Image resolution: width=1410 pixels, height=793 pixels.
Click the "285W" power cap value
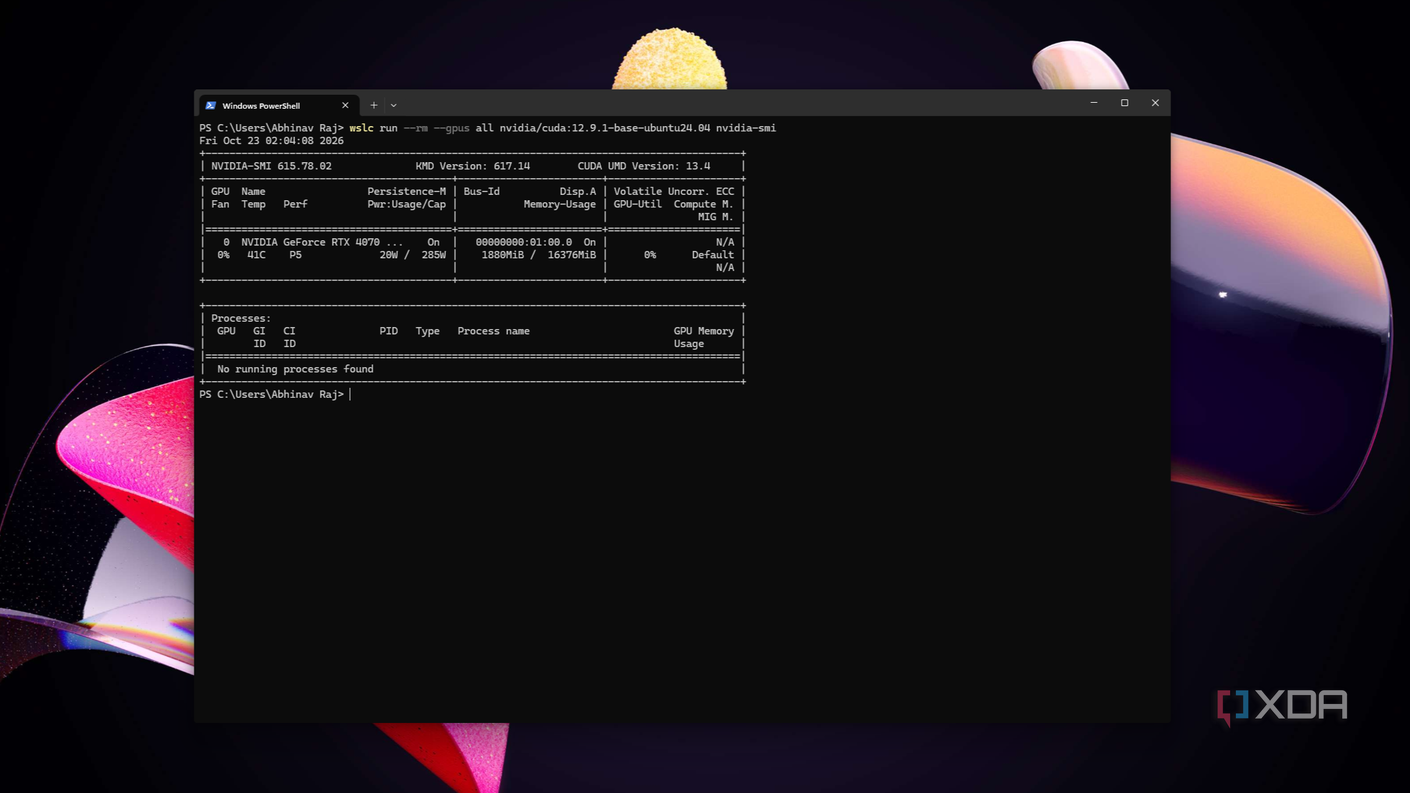click(x=434, y=255)
